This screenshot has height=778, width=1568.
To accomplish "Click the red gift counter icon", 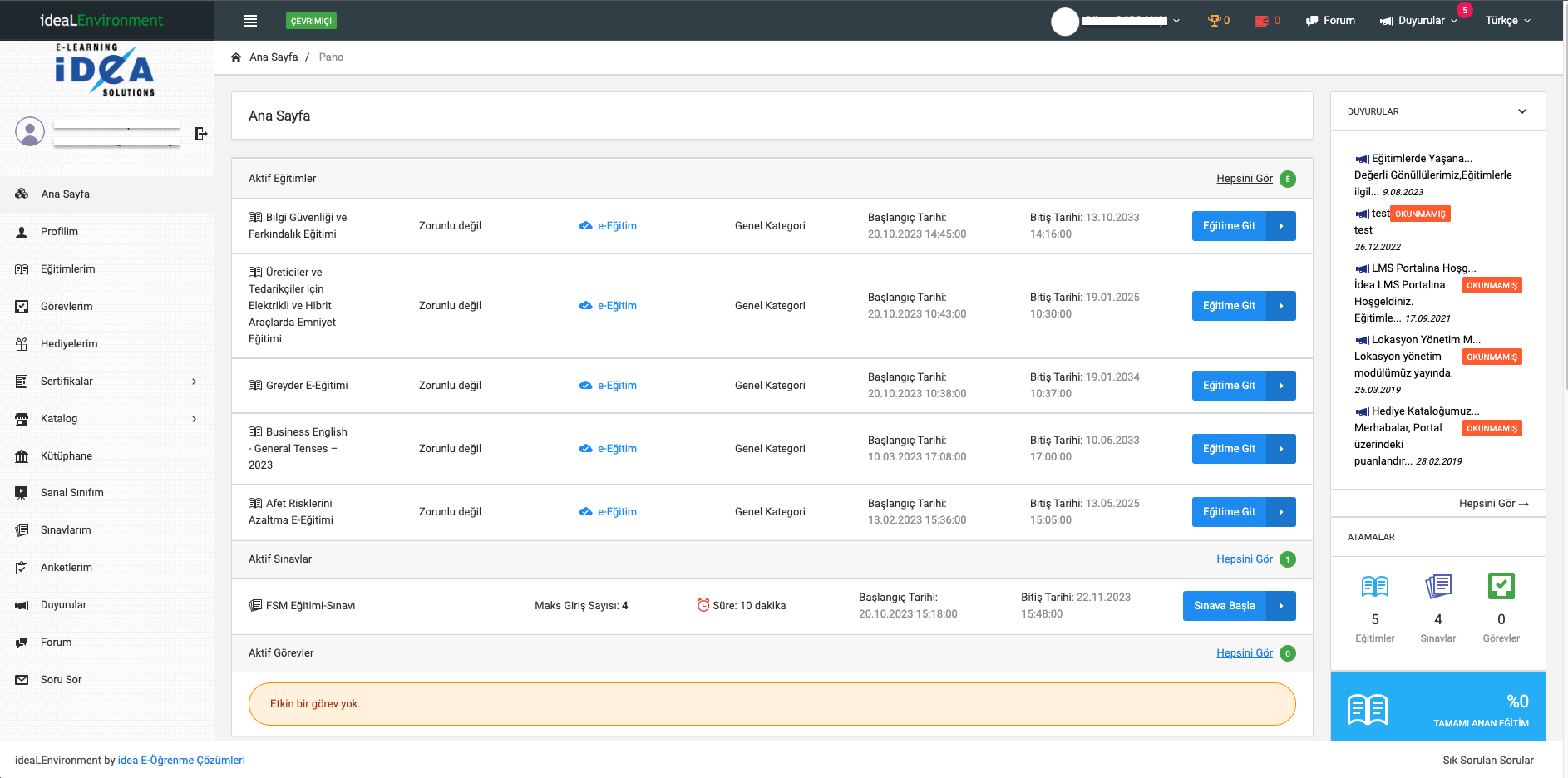I will [x=1261, y=21].
